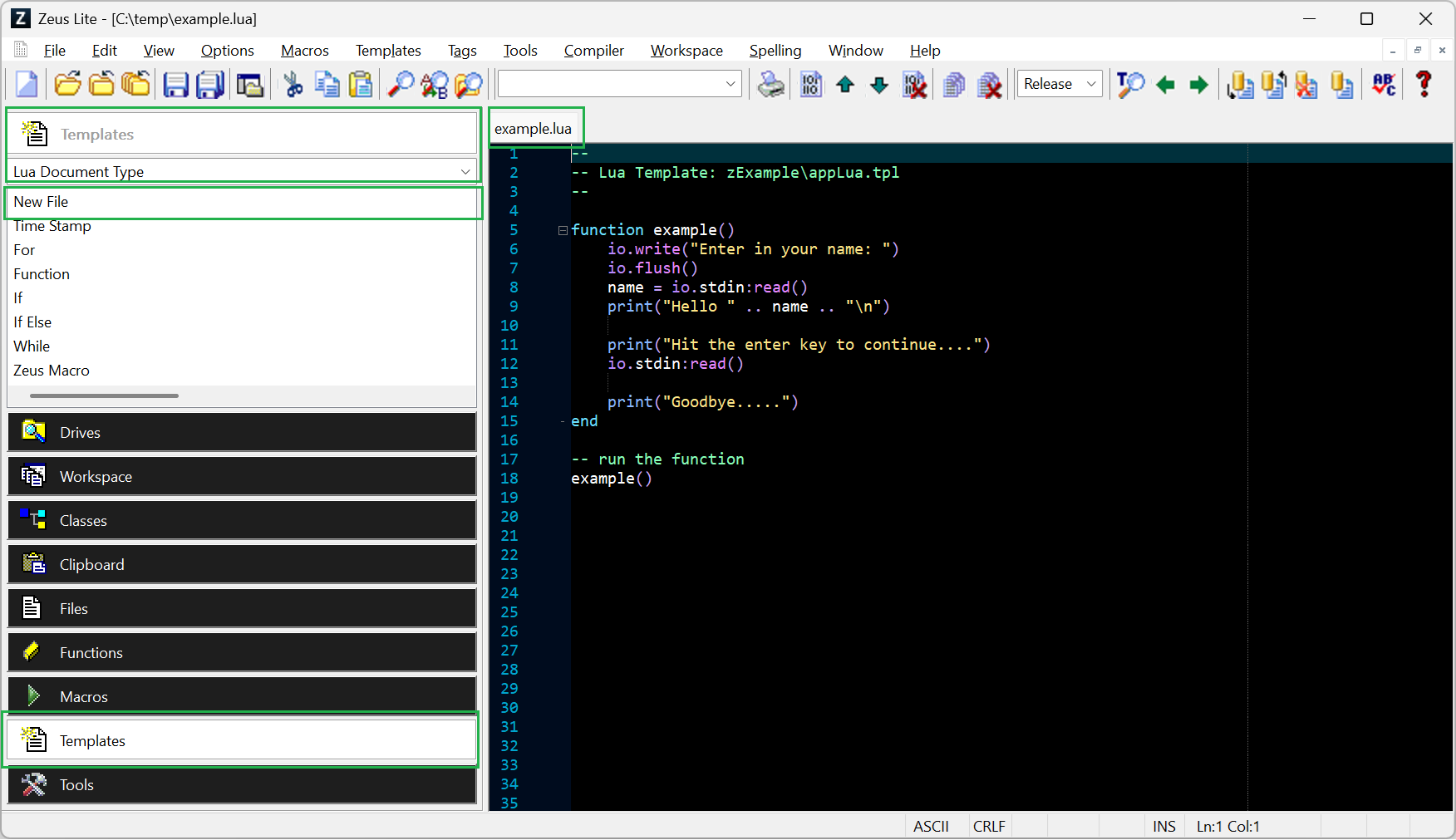Select the While template
Image resolution: width=1456 pixels, height=840 pixels.
[x=243, y=346]
